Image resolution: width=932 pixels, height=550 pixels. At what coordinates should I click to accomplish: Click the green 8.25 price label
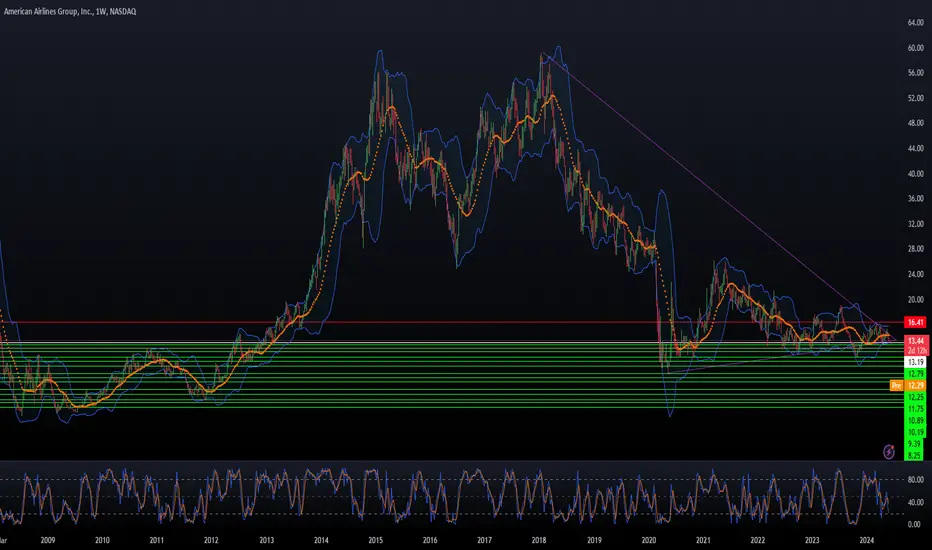[914, 455]
